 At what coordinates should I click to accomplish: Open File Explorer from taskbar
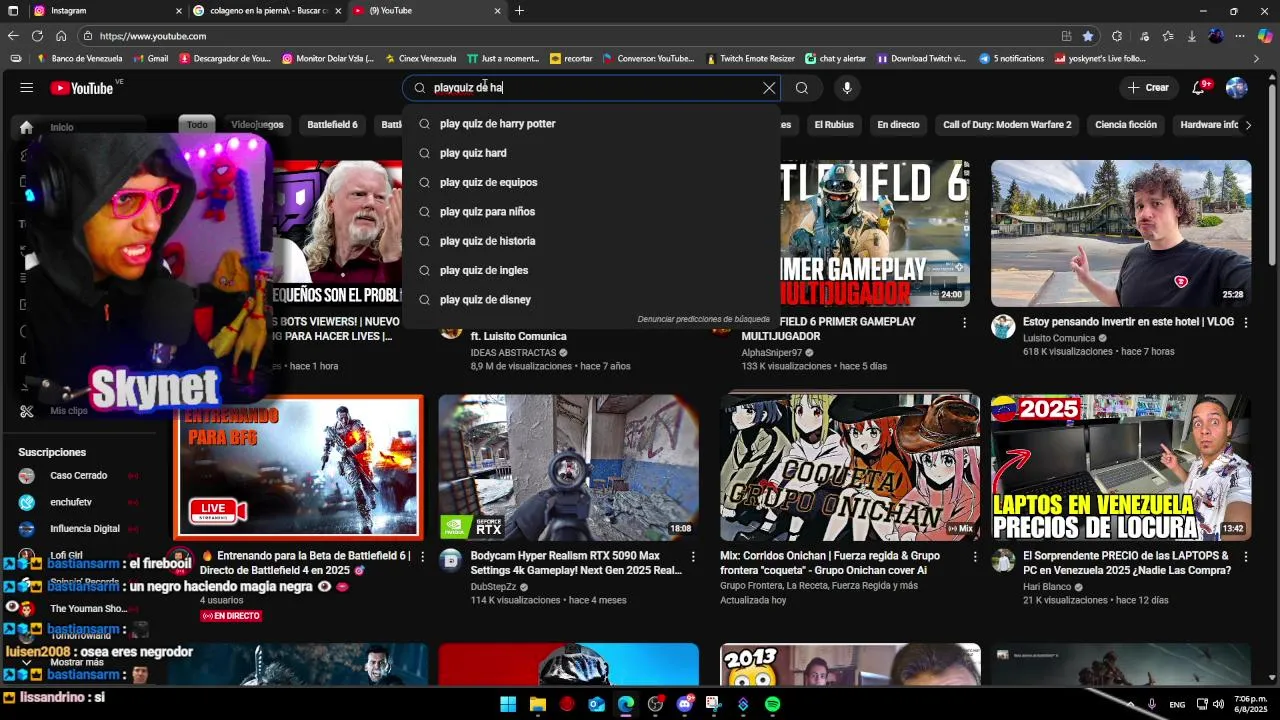[537, 704]
